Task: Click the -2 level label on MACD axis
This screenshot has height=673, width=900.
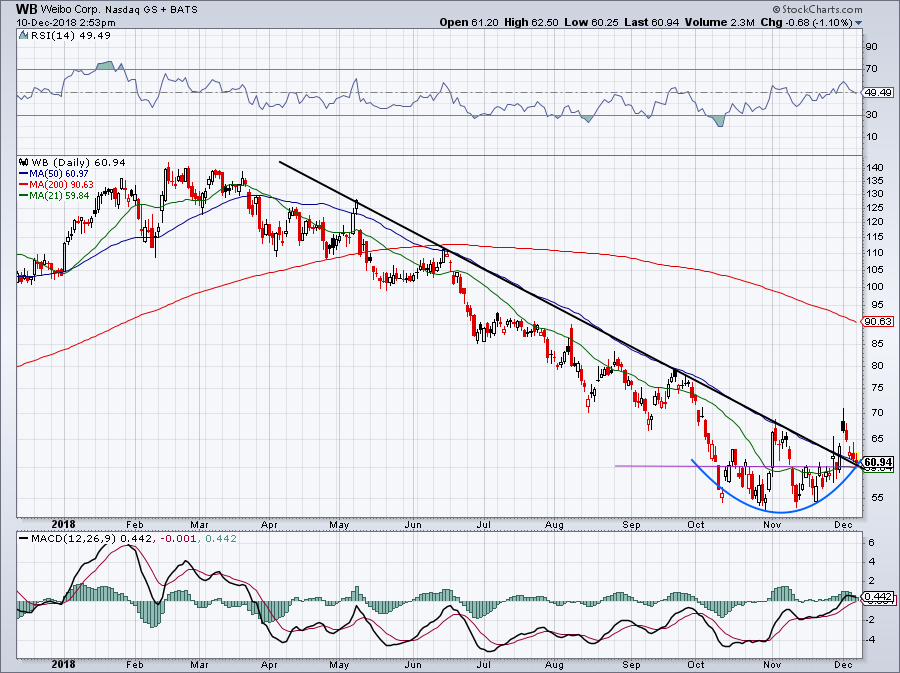Action: pos(870,620)
